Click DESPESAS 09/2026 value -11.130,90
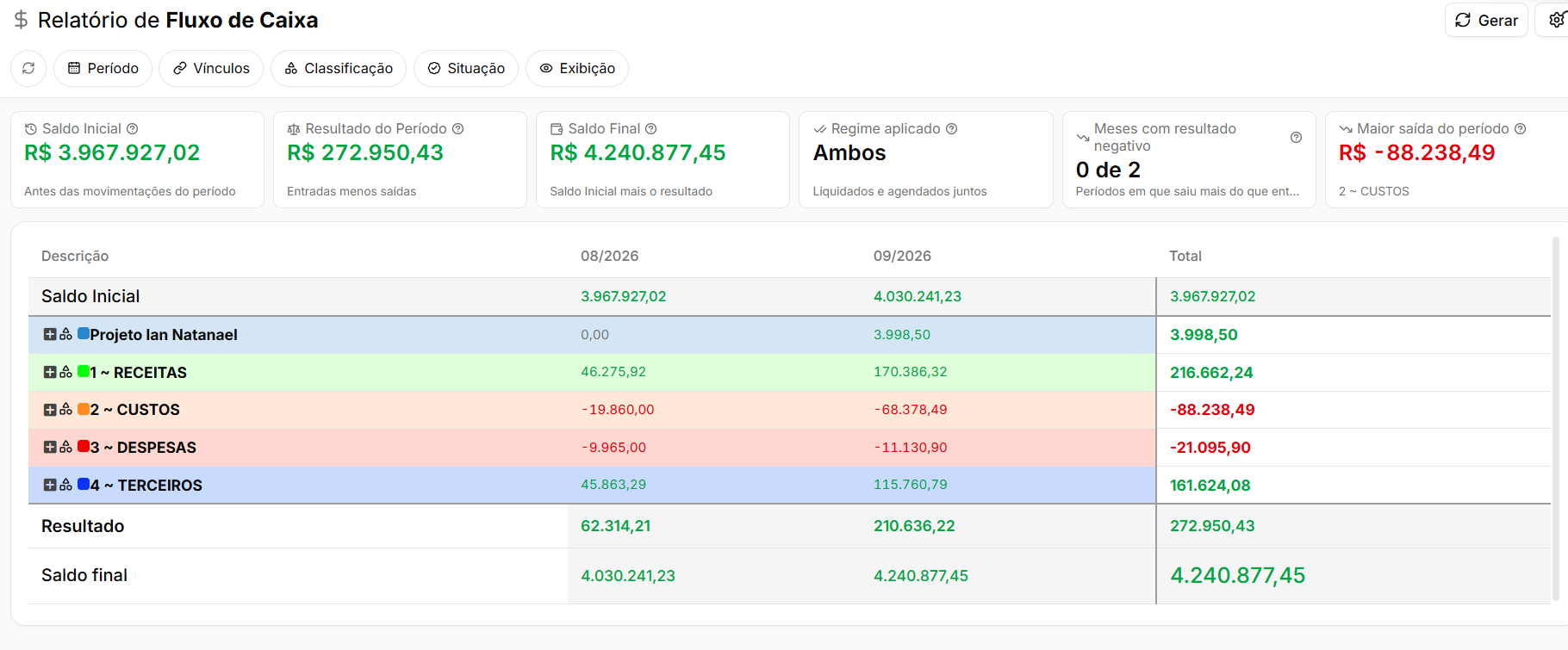This screenshot has height=650, width=1568. coord(911,448)
